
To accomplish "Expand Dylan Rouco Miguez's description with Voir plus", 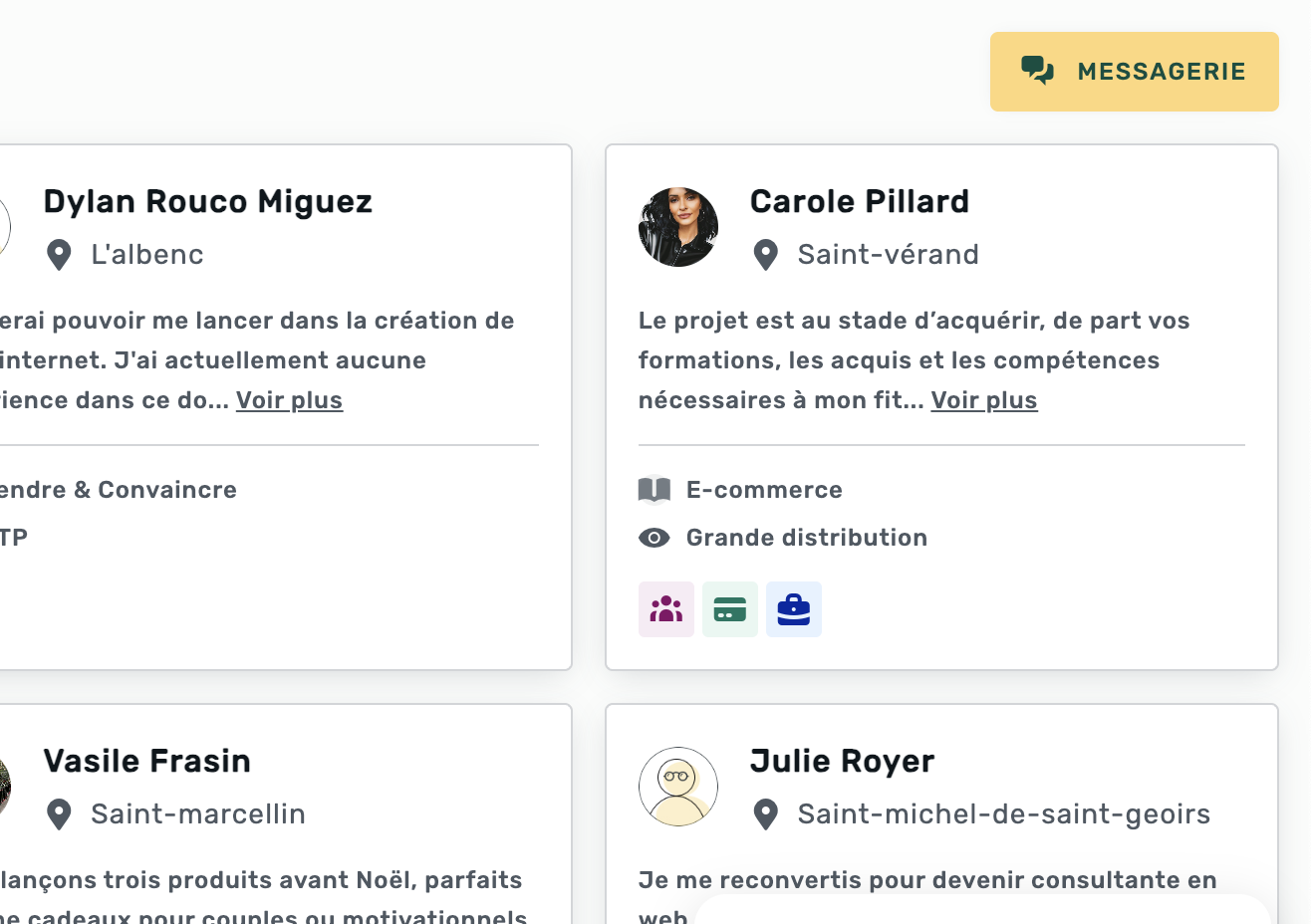I will coord(289,400).
